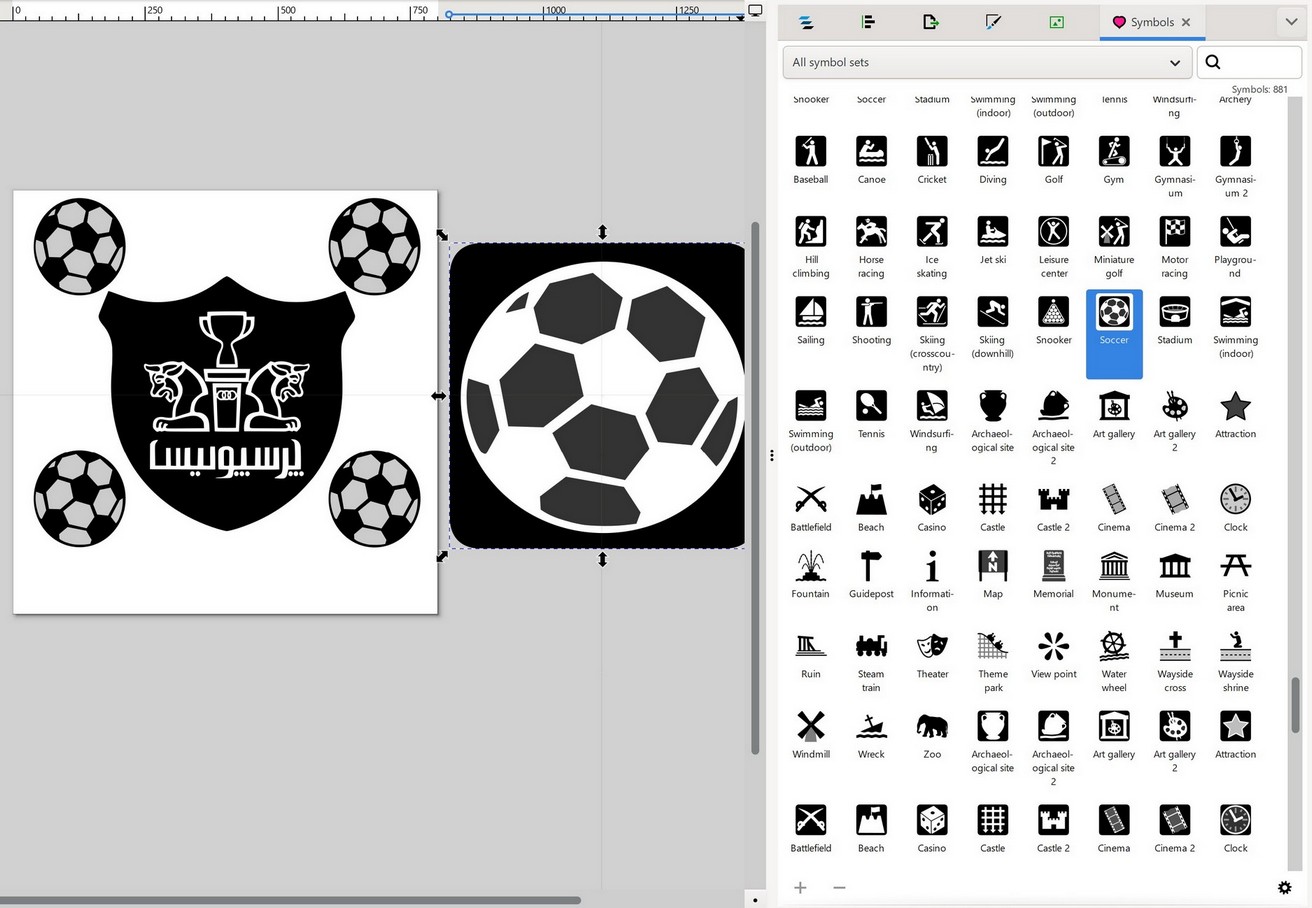Click the Symbols panel vertical scrollbar thumb
The height and width of the screenshot is (908, 1312).
point(1296,705)
